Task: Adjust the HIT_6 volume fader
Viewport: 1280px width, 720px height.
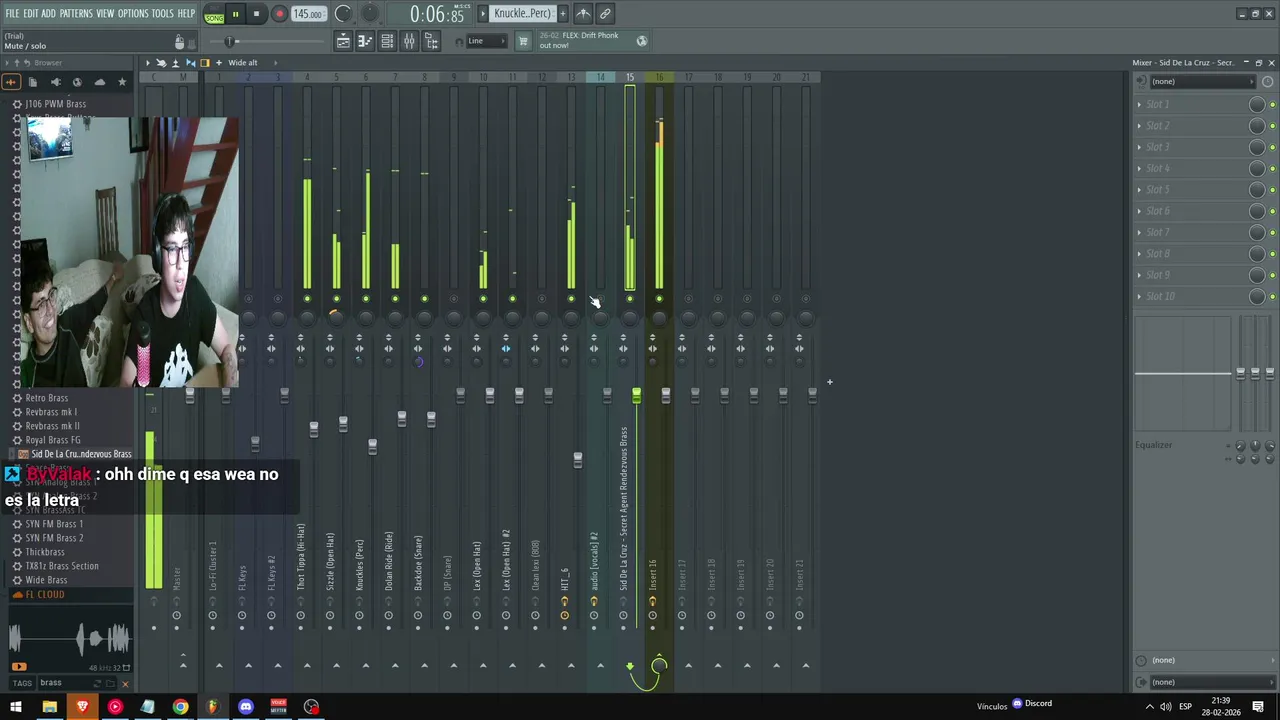Action: [x=578, y=460]
